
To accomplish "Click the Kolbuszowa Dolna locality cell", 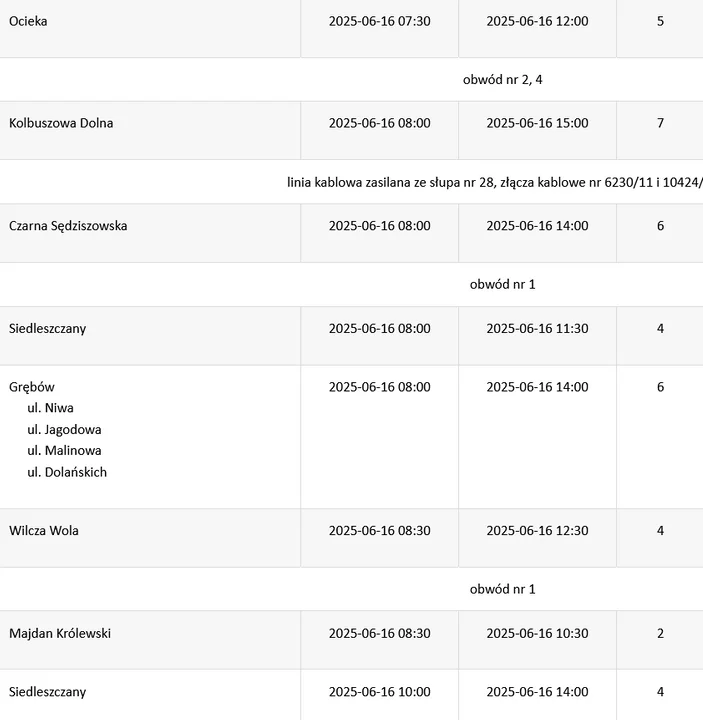I will (61, 123).
